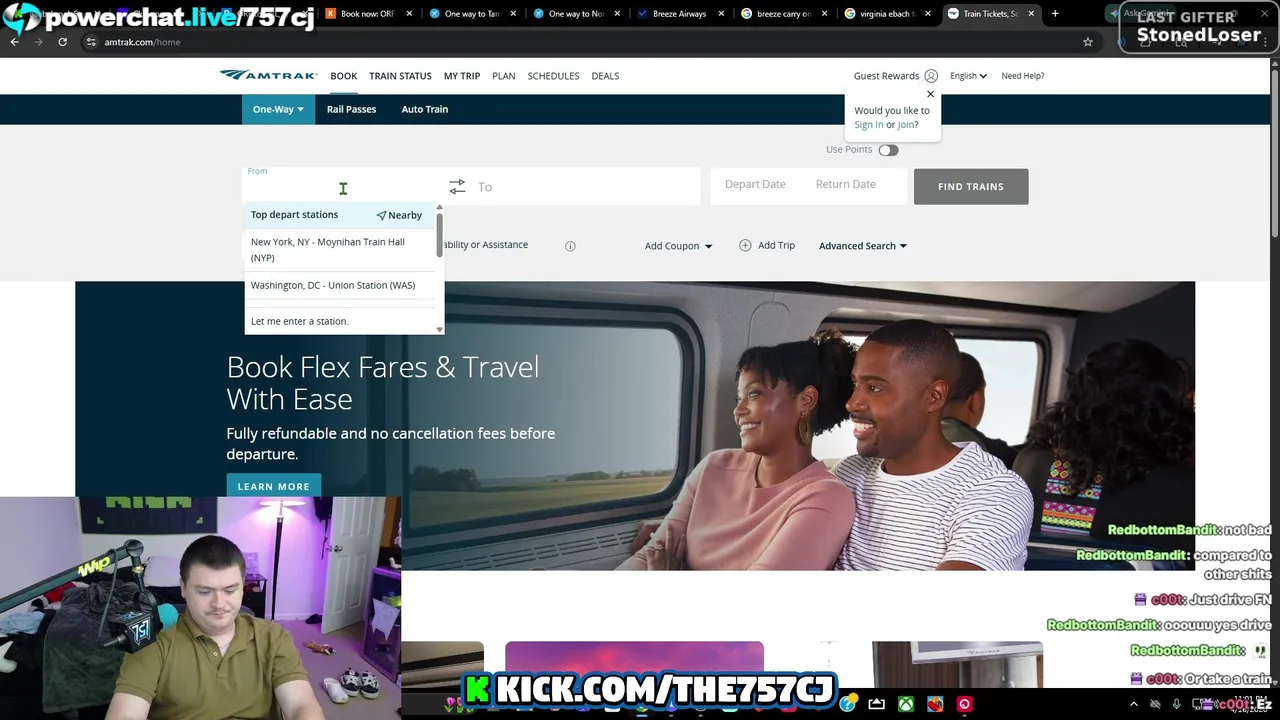This screenshot has height=720, width=1280.
Task: Choose Let me enter a station.
Action: pyautogui.click(x=340, y=321)
